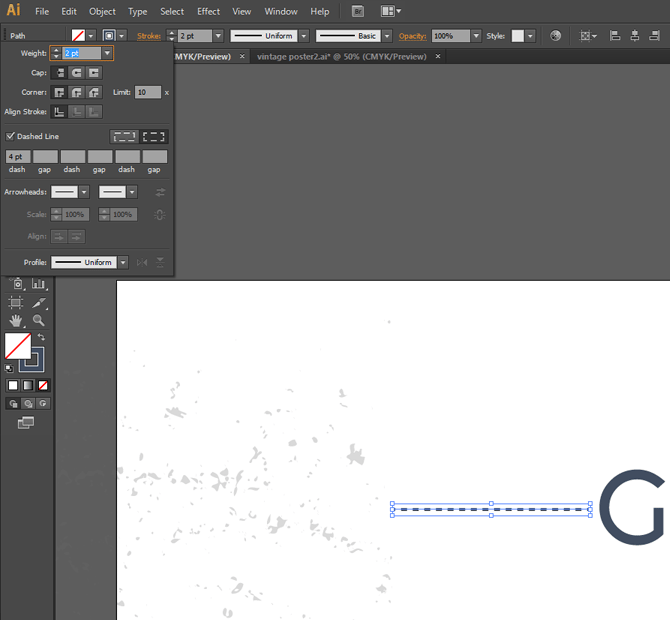Viewport: 670px width, 620px height.
Task: Click the orange Stroke link label
Action: click(148, 36)
